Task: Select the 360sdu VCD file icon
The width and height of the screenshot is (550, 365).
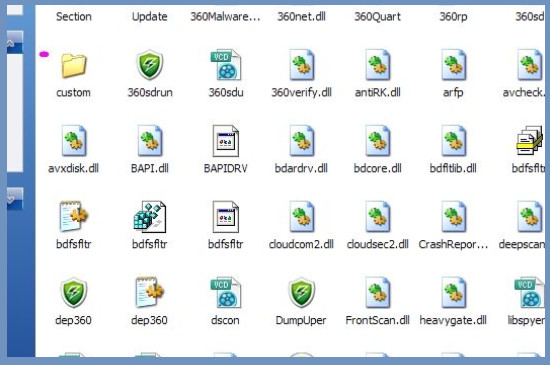Action: click(x=226, y=65)
